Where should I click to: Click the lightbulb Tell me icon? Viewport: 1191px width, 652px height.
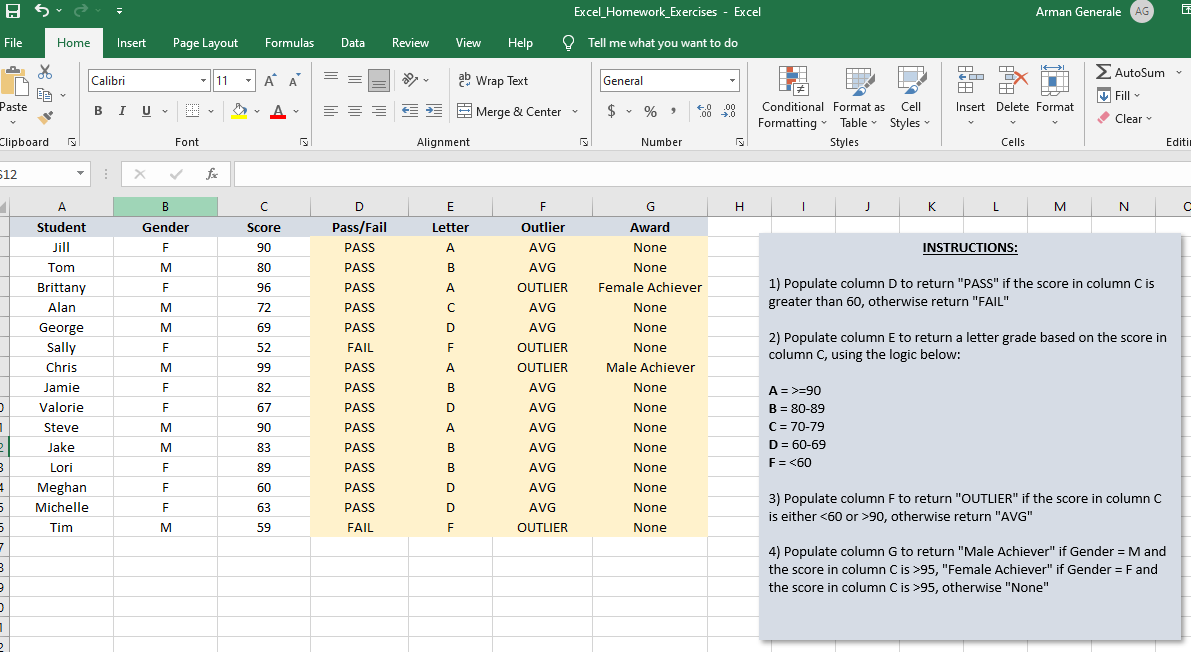568,43
